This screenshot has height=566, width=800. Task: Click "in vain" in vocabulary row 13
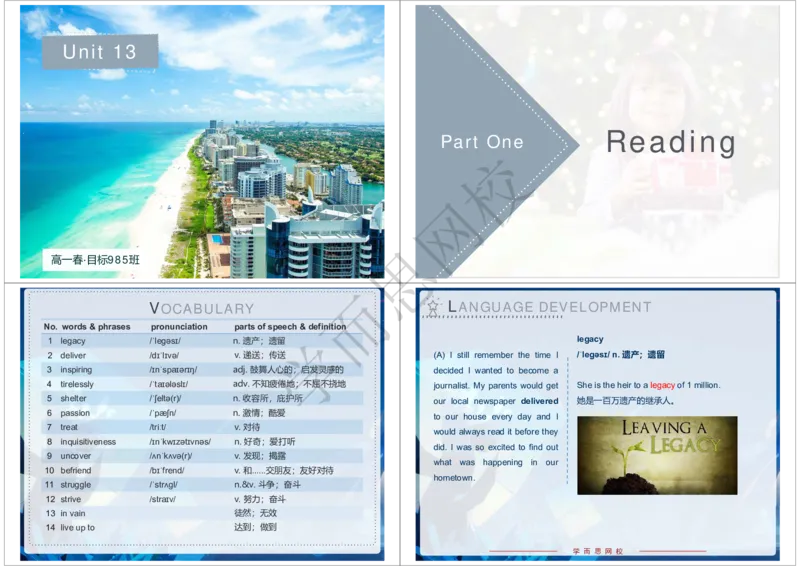[73, 513]
